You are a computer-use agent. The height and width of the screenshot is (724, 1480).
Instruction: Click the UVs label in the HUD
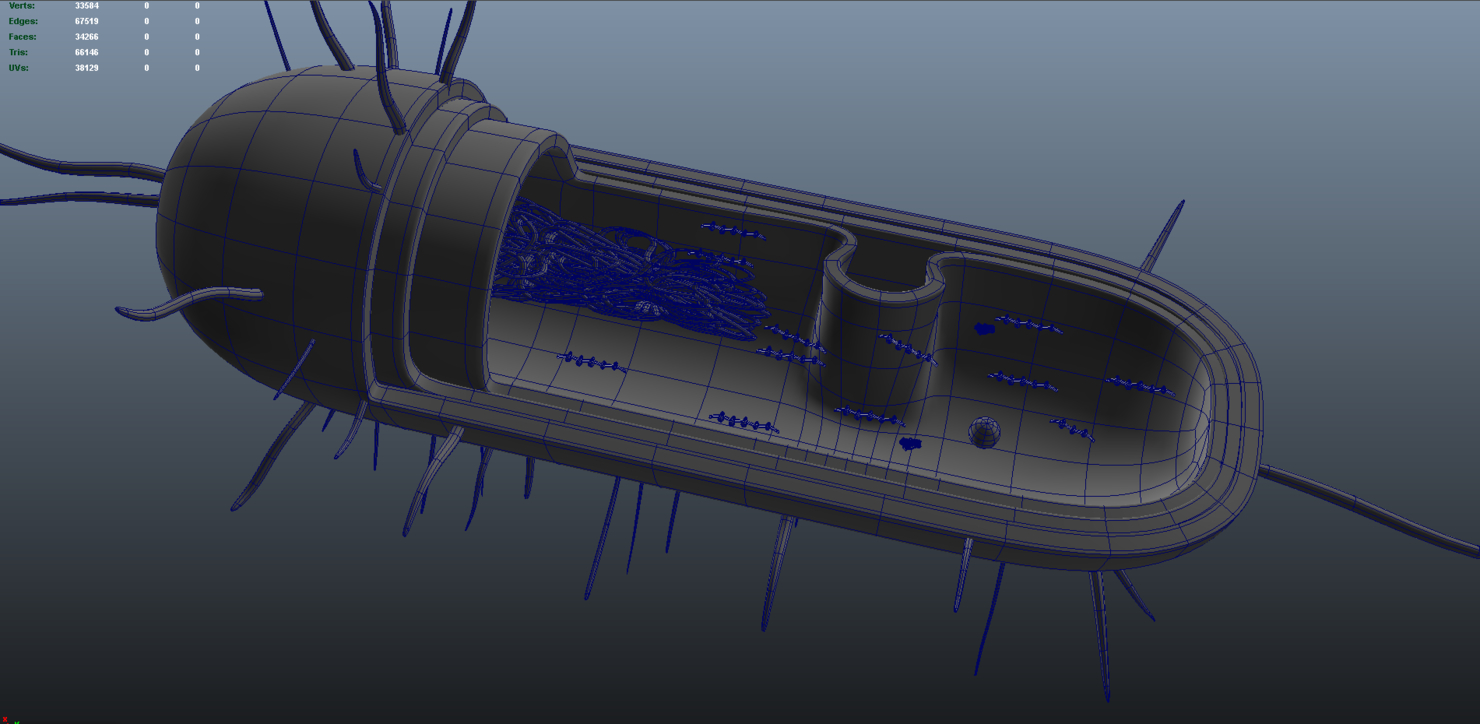point(19,68)
